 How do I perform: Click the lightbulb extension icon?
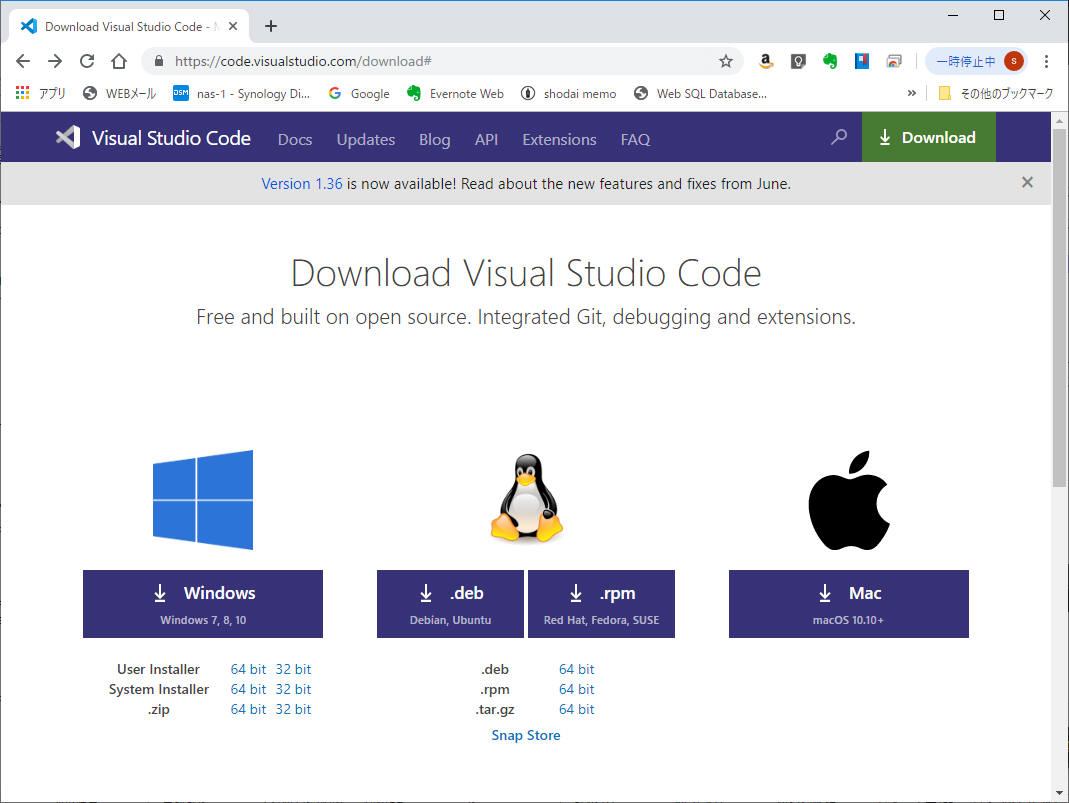click(798, 61)
